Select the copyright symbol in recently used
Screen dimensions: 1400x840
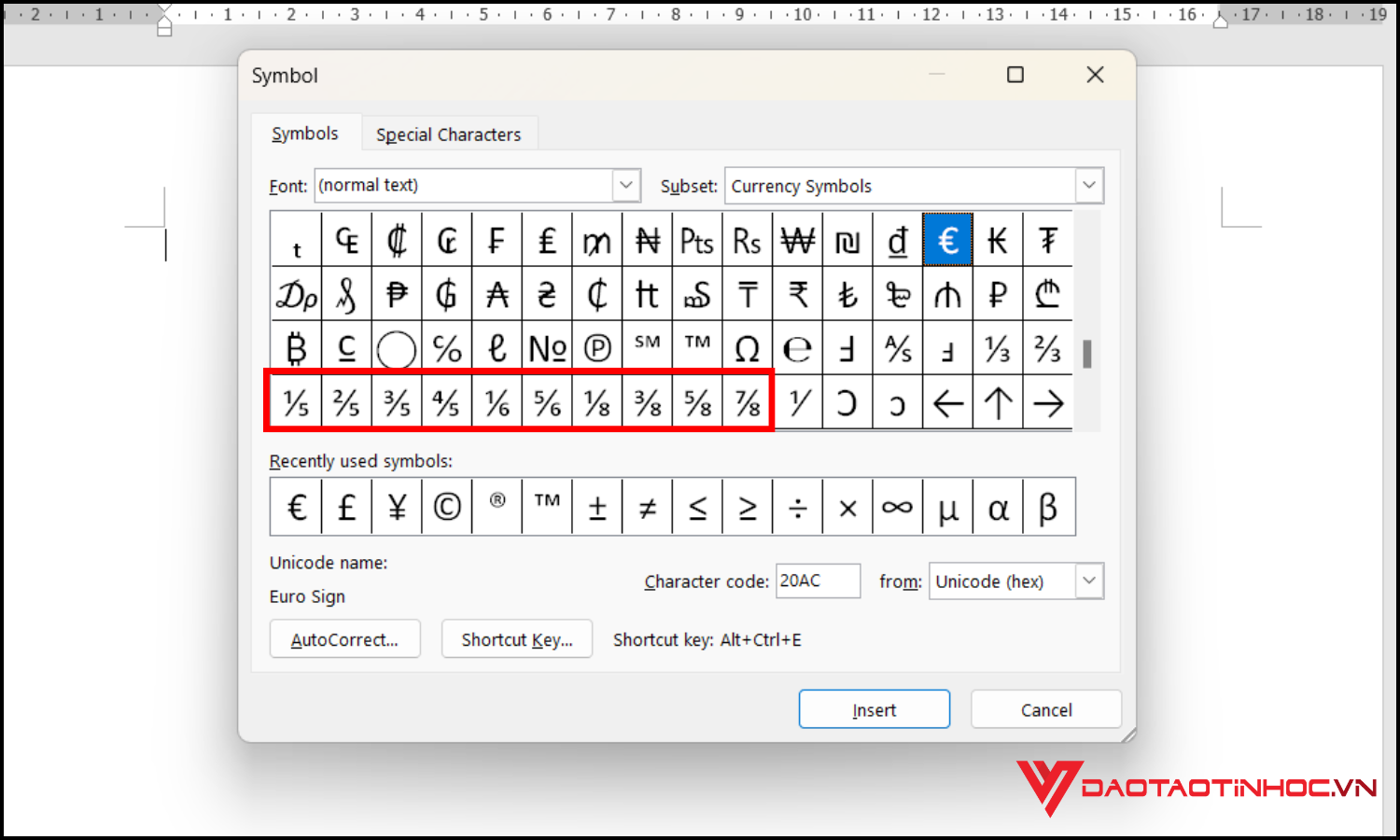pos(447,507)
